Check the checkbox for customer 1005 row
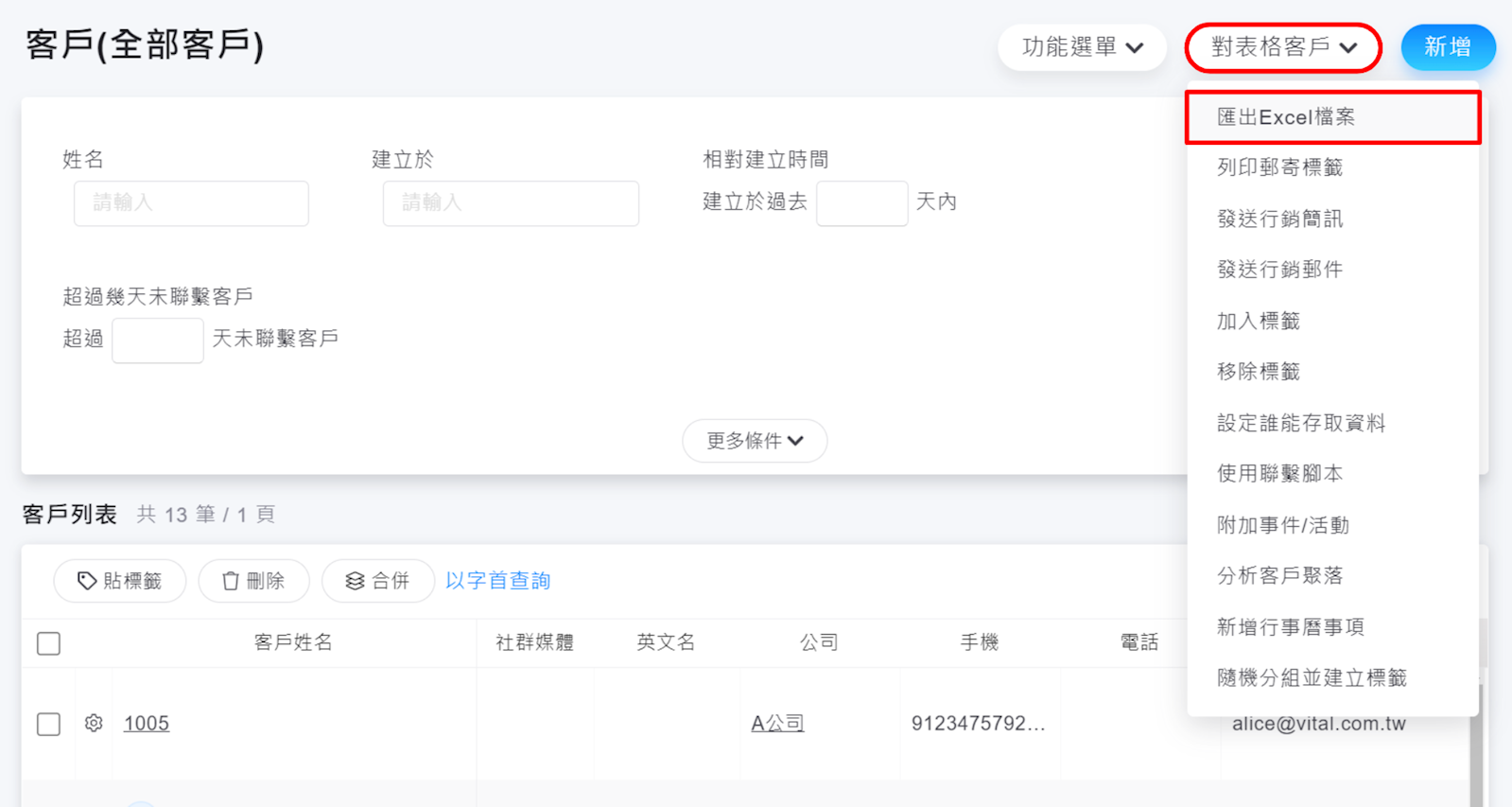Image resolution: width=1512 pixels, height=807 pixels. tap(49, 724)
